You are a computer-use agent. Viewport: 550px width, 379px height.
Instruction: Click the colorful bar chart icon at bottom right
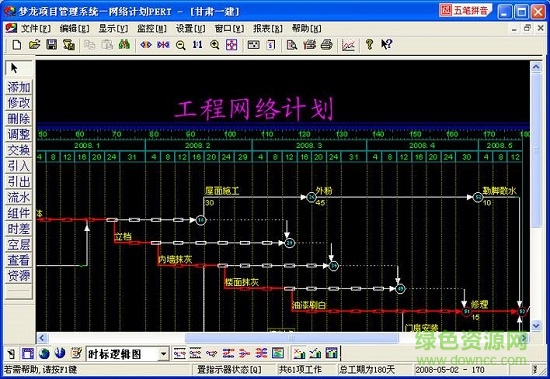[332, 353]
